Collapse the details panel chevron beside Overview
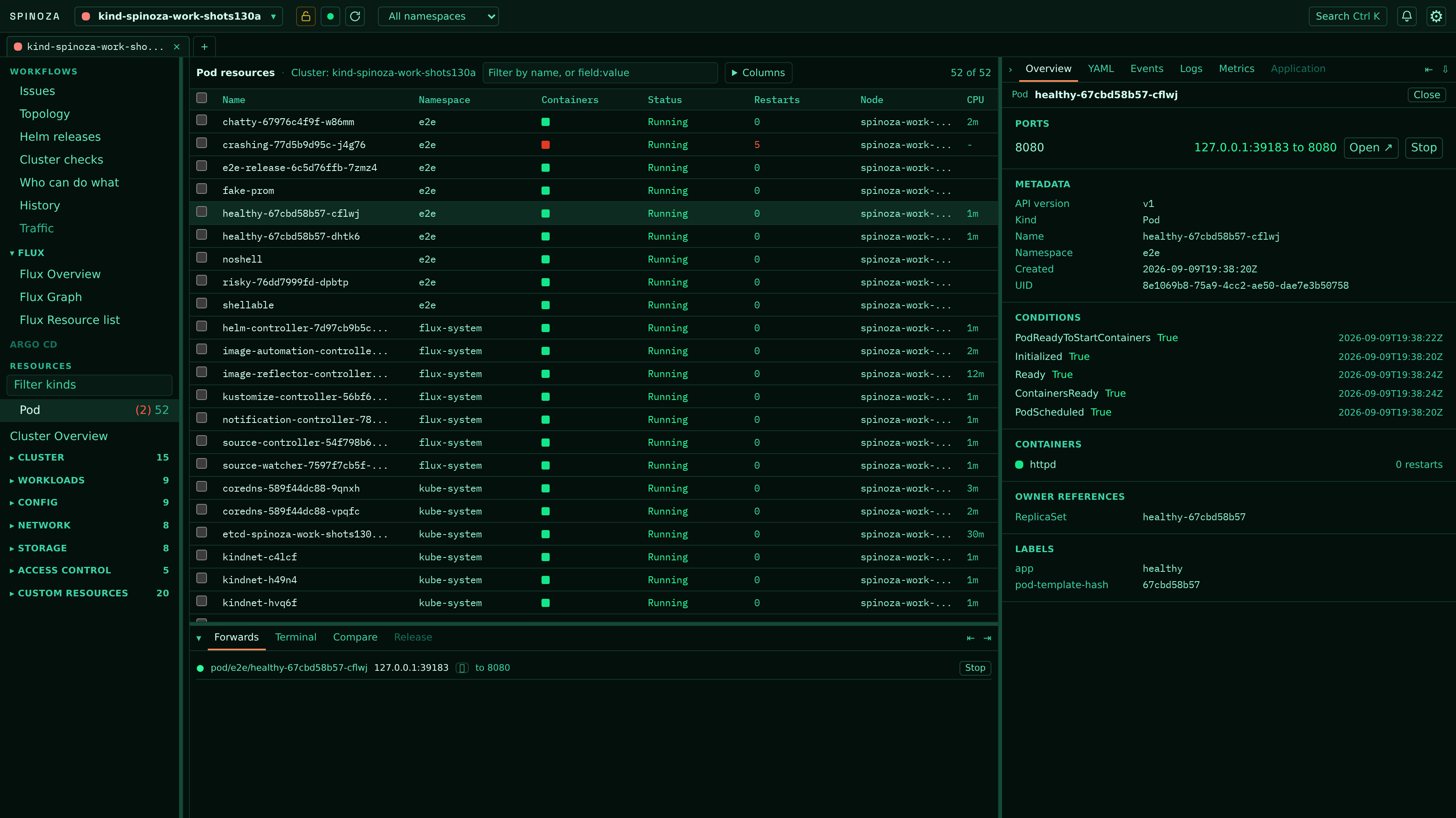The height and width of the screenshot is (818, 1456). (1011, 70)
